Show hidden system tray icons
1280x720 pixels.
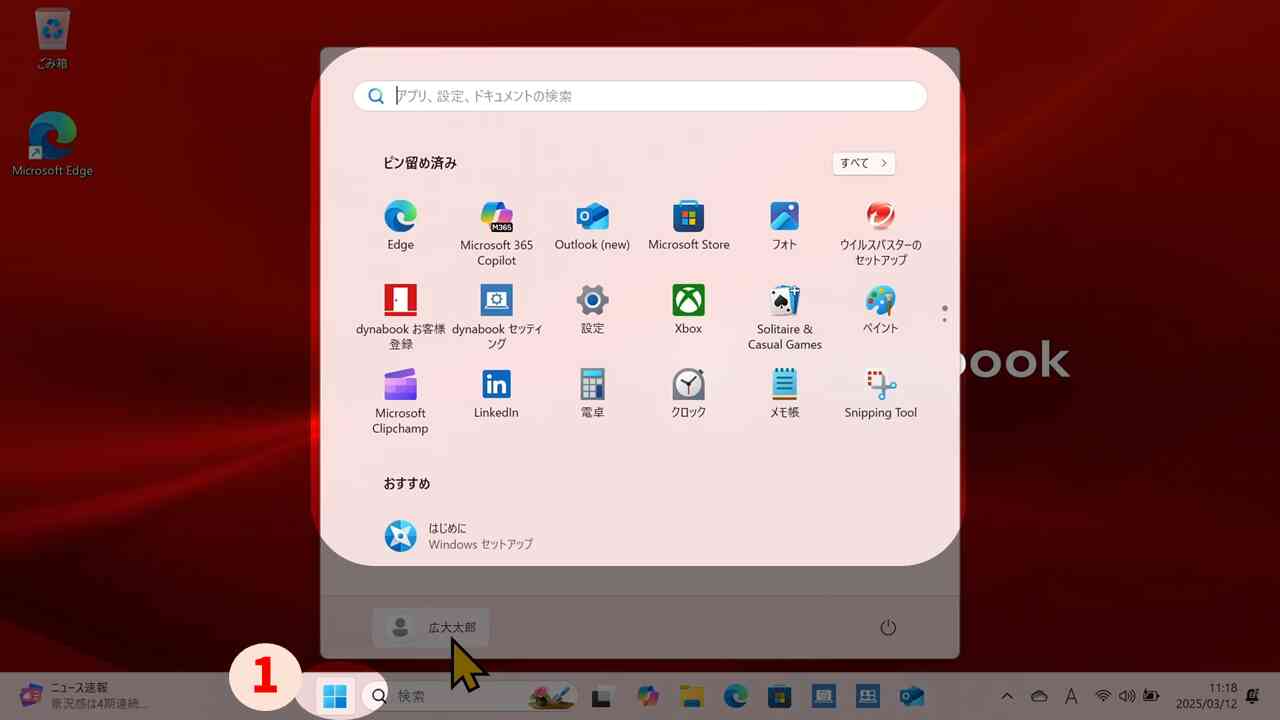pos(1007,696)
